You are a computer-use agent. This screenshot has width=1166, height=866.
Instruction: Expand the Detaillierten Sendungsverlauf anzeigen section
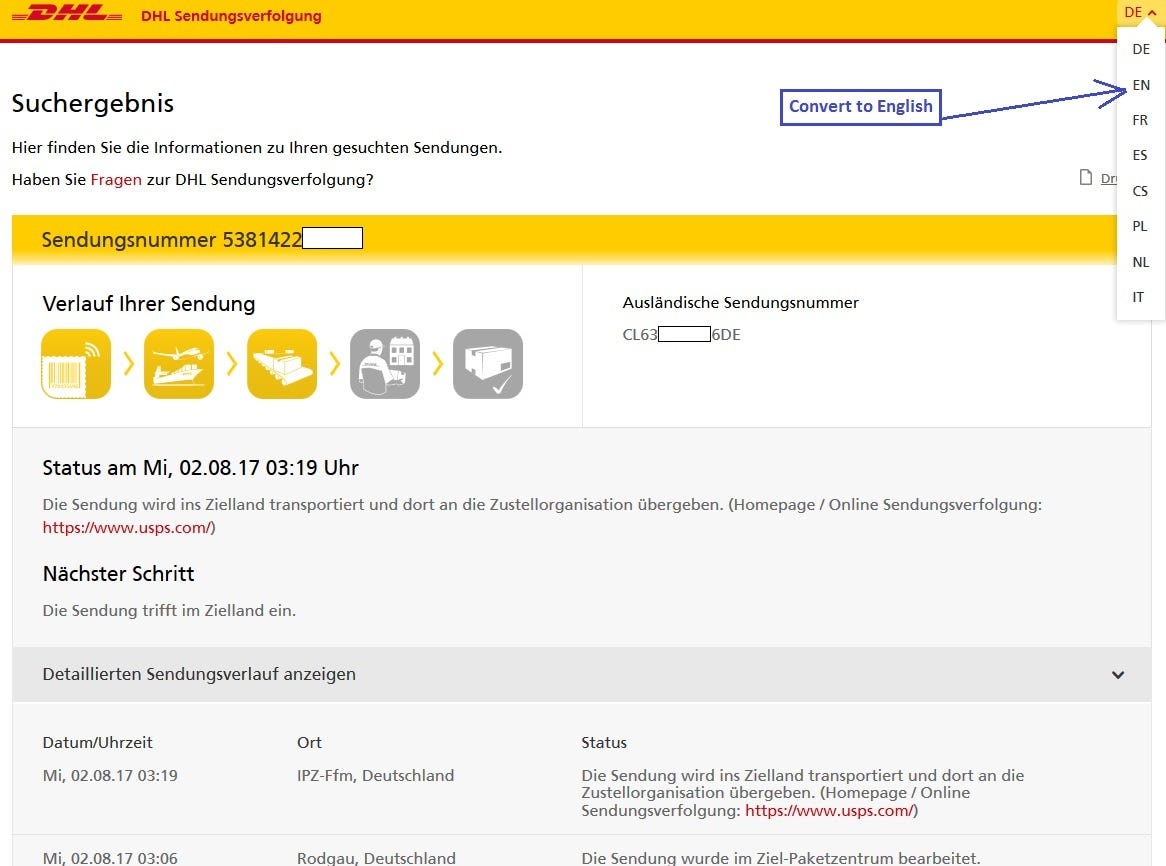pyautogui.click(x=1117, y=674)
